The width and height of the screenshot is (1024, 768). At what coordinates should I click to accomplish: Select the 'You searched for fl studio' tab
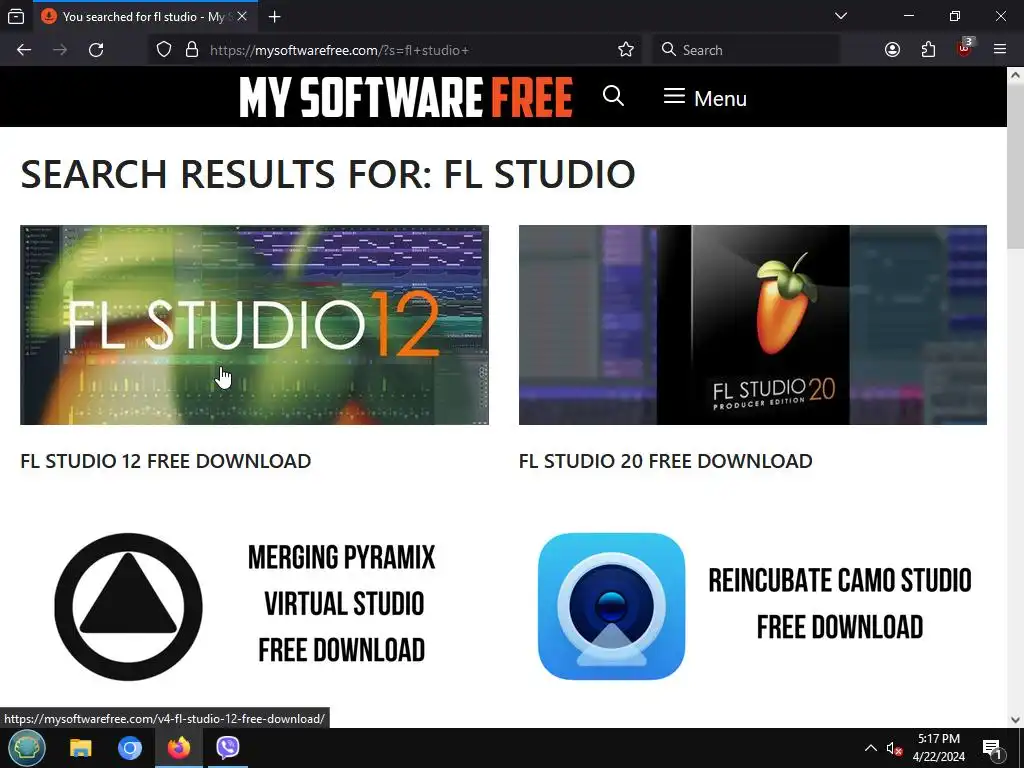point(145,16)
